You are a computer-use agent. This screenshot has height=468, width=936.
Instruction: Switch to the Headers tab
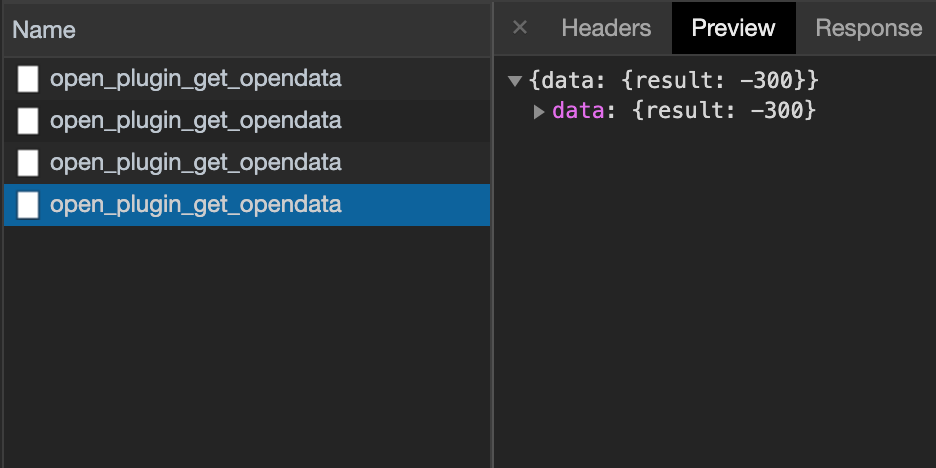(x=606, y=28)
